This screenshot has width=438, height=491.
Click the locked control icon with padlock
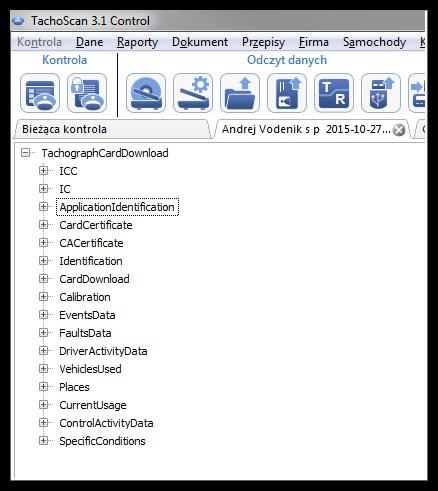click(x=87, y=93)
